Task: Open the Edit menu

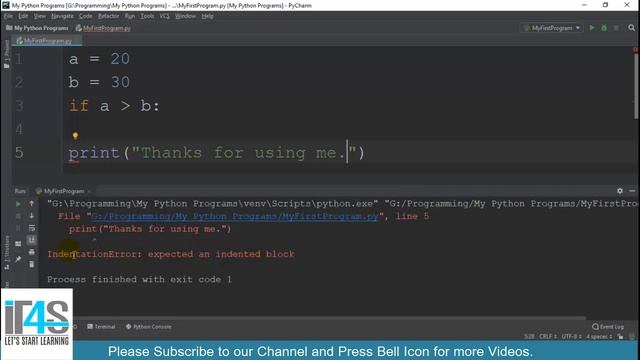Action: point(23,16)
